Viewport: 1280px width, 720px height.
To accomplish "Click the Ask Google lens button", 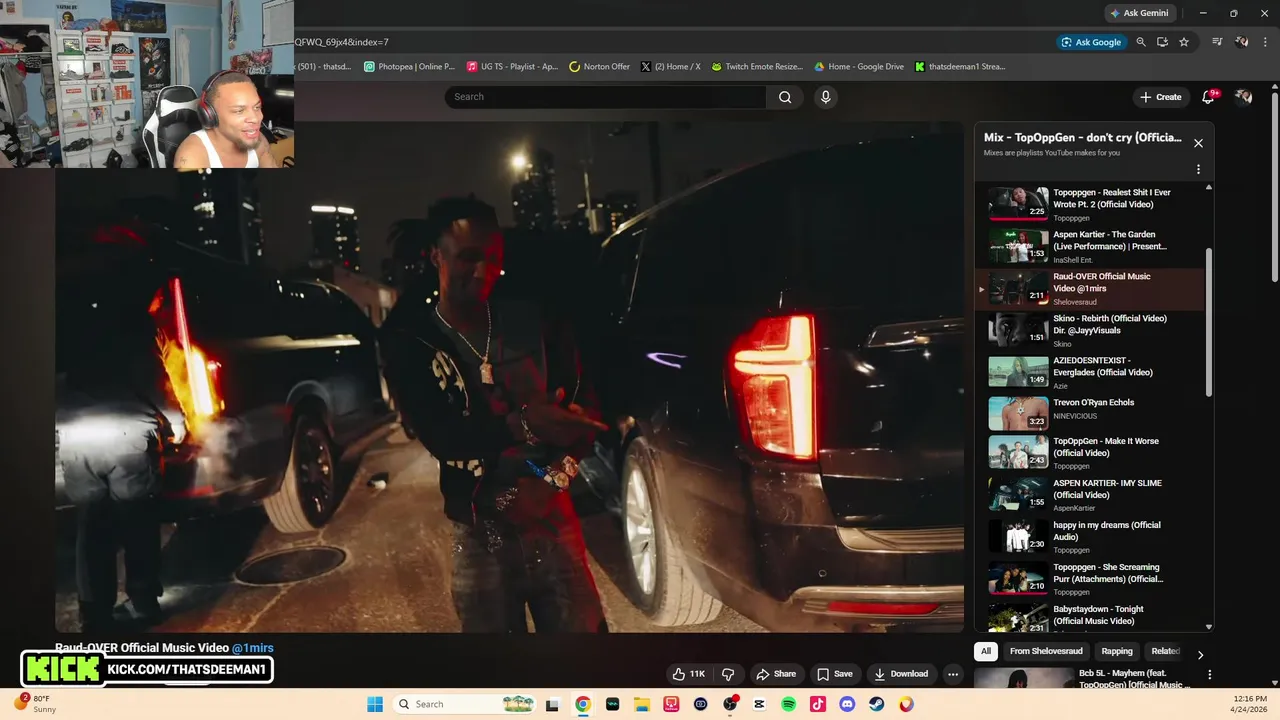I will click(1091, 42).
